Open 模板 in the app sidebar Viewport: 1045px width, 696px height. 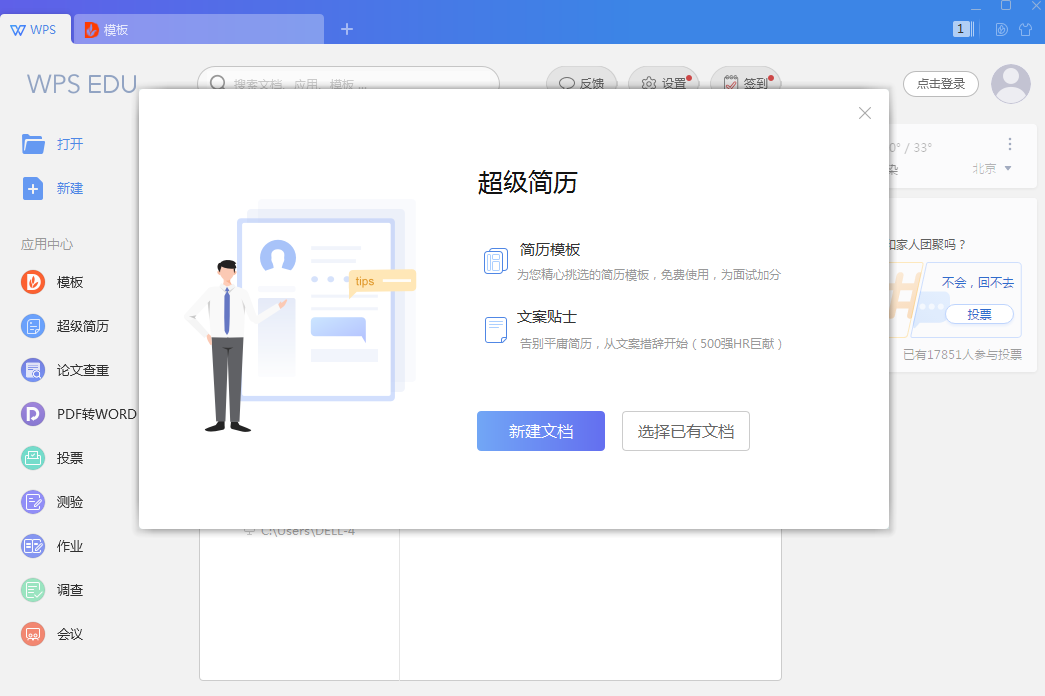point(53,282)
